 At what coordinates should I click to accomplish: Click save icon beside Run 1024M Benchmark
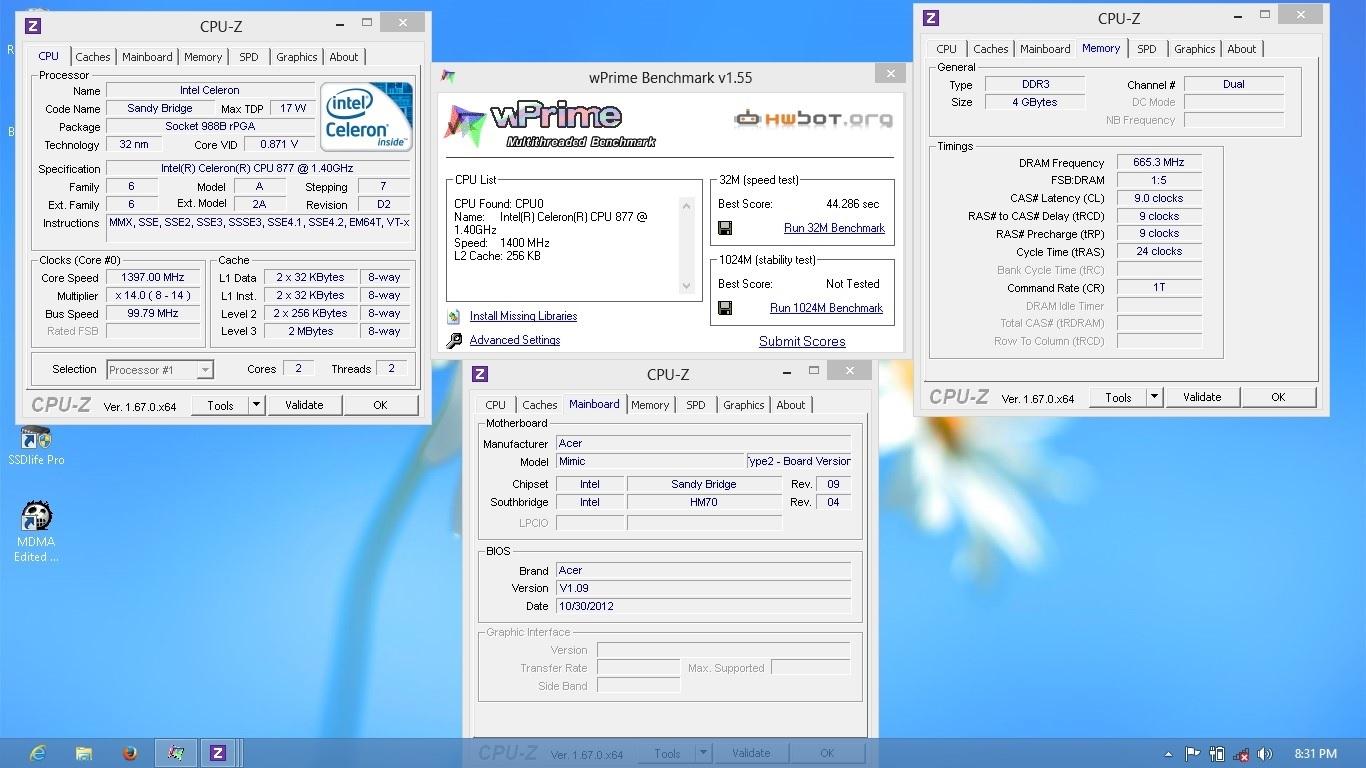pyautogui.click(x=725, y=308)
